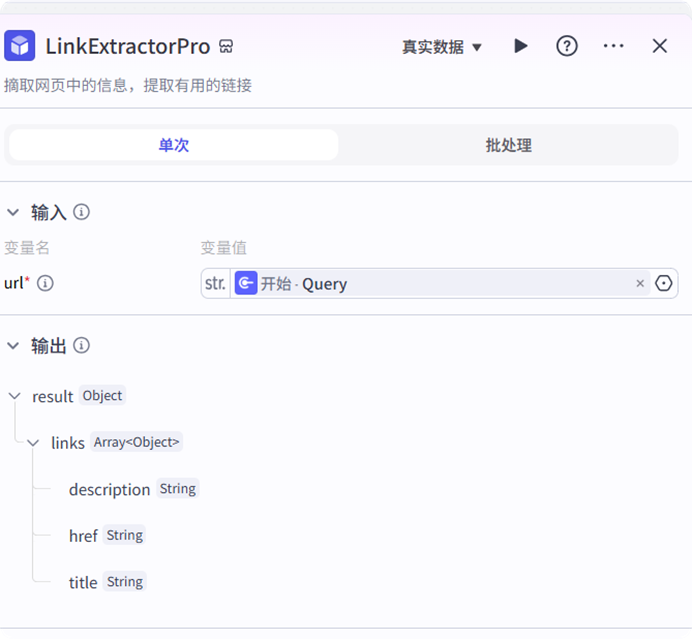Image resolution: width=692 pixels, height=639 pixels.
Task: Click the variable selector icon in url field
Action: pos(664,283)
